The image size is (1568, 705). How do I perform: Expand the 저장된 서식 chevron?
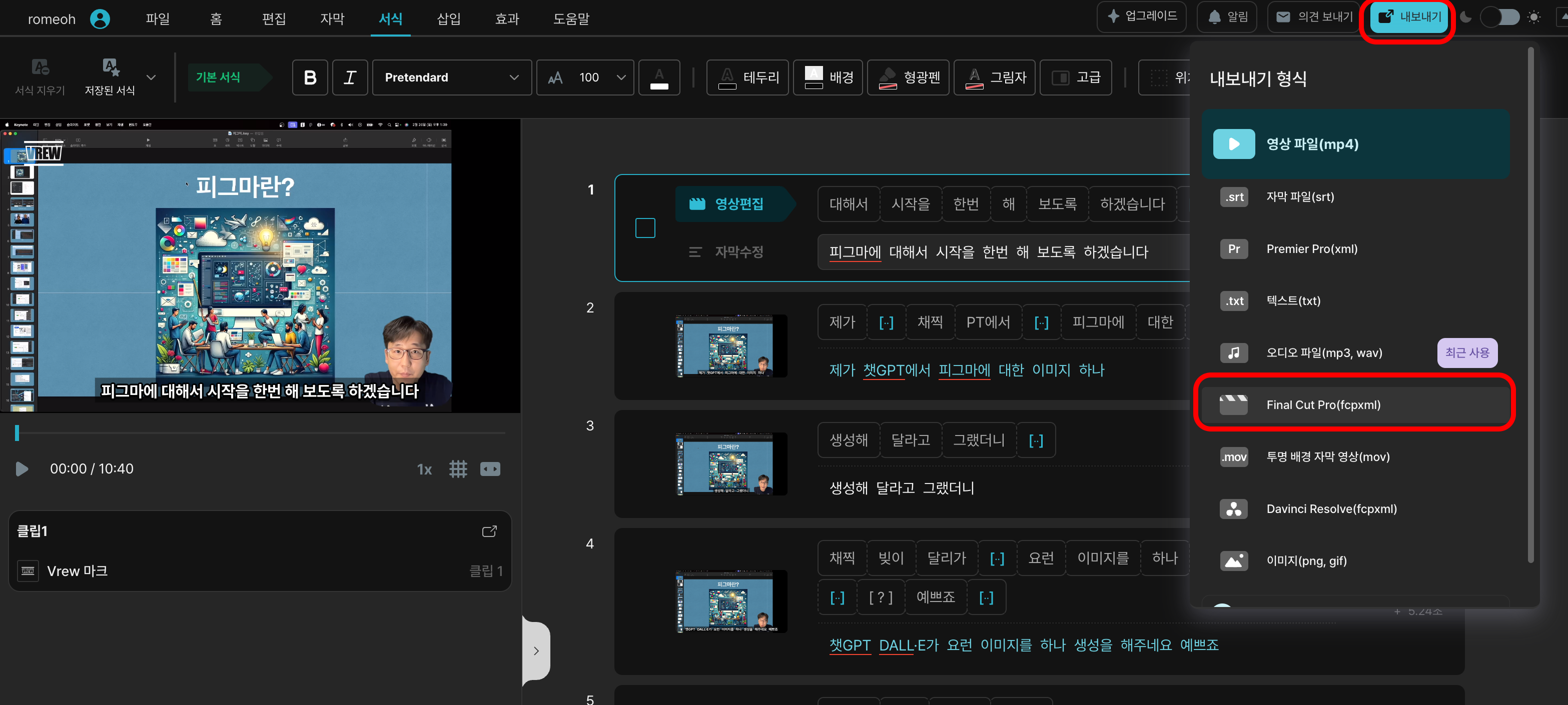coord(152,77)
